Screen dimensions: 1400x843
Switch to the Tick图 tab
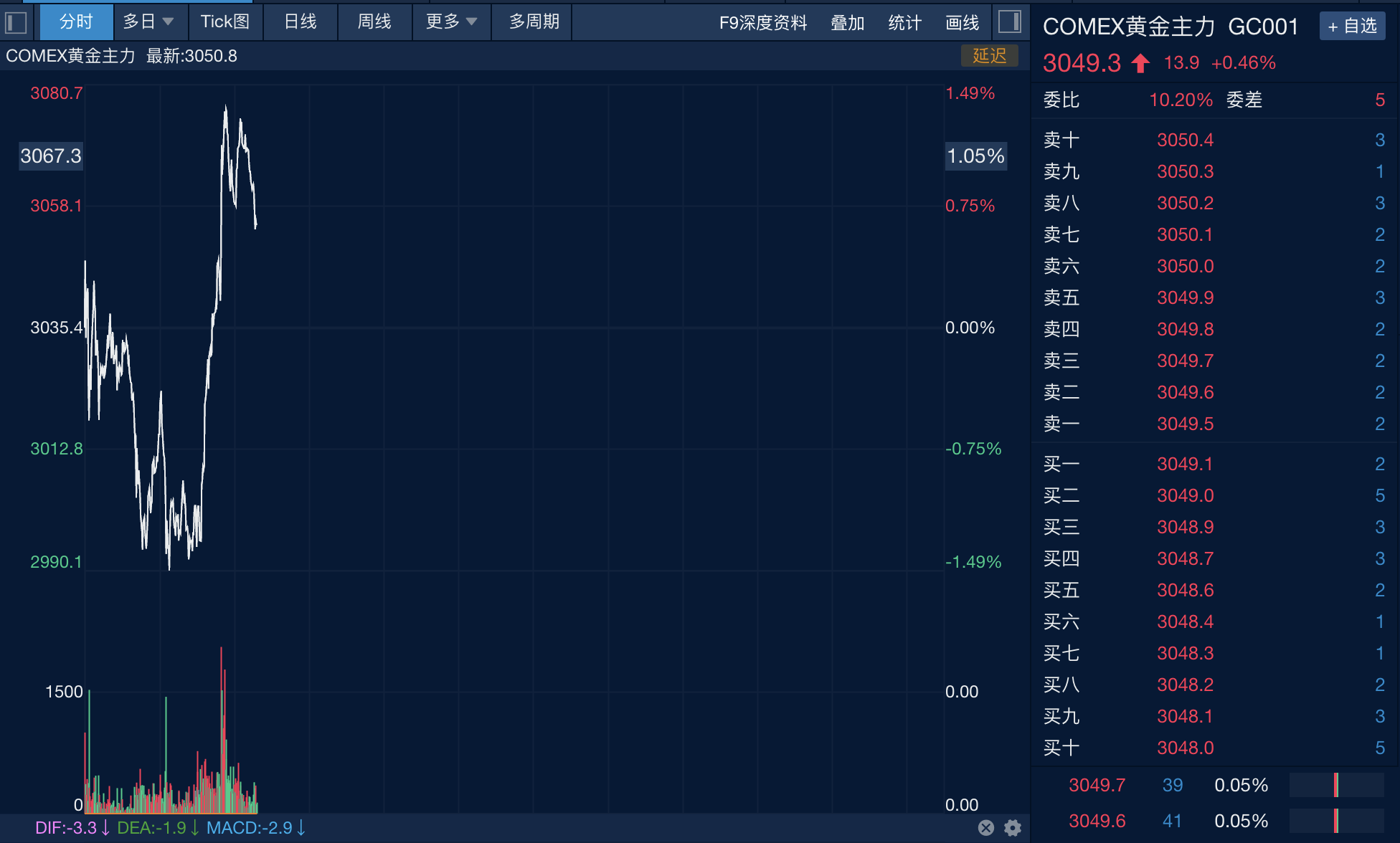coord(225,22)
